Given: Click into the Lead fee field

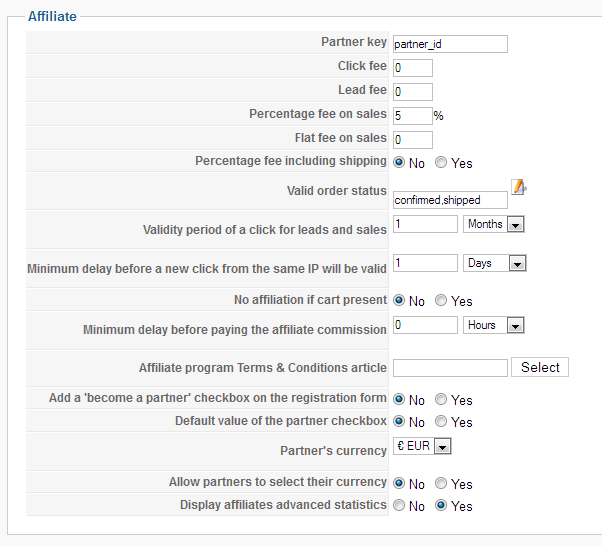Looking at the screenshot, I should point(413,92).
